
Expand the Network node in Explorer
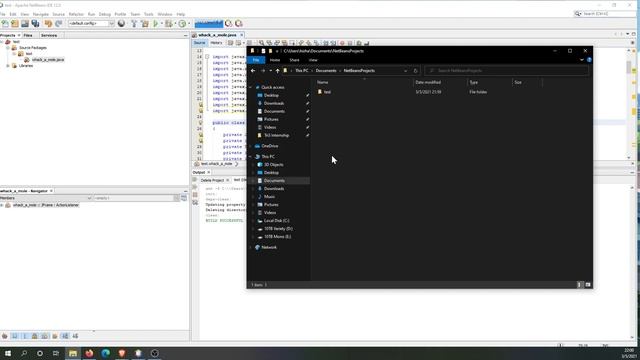[251, 247]
